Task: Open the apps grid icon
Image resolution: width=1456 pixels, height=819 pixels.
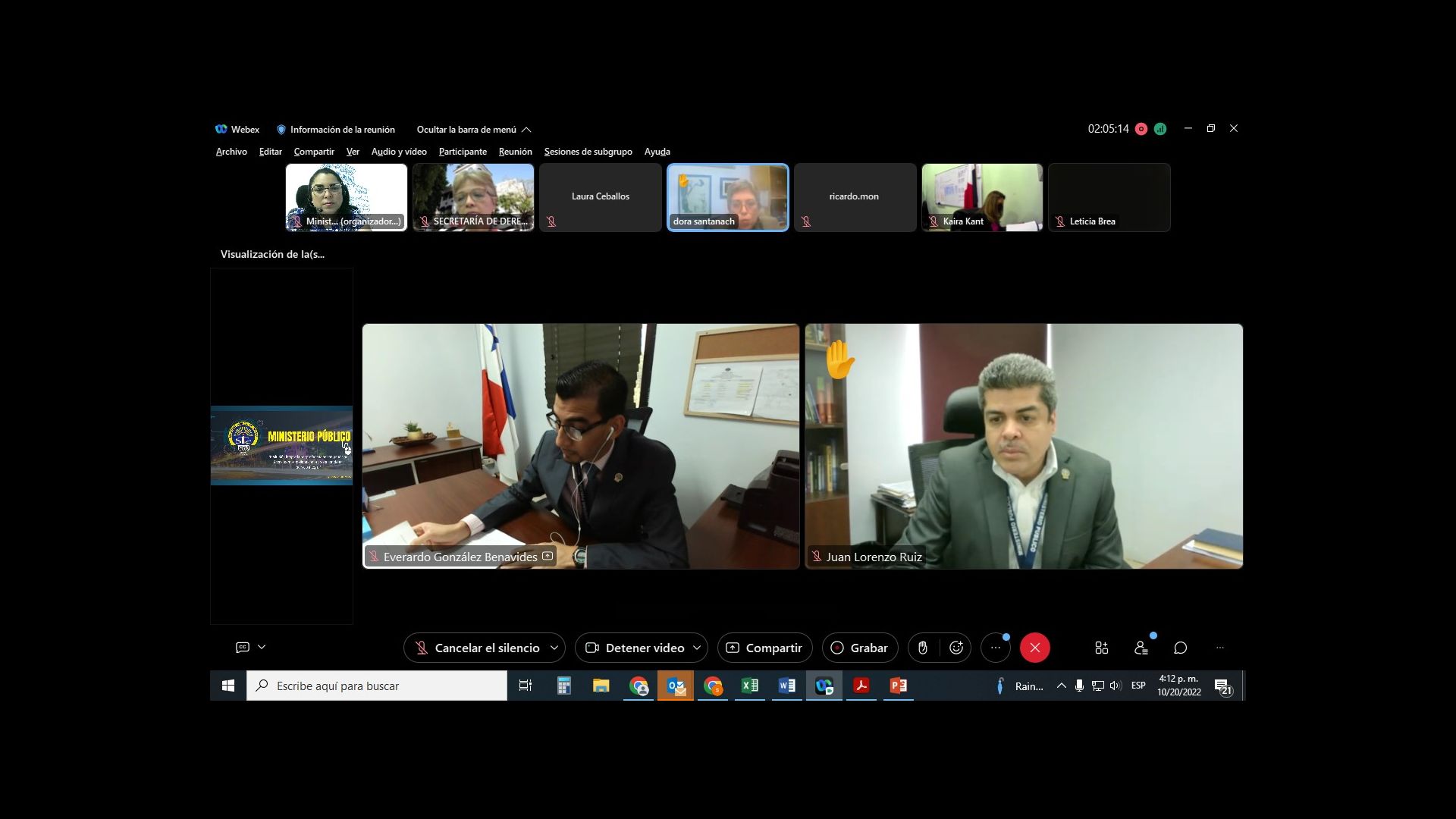Action: coord(1101,648)
